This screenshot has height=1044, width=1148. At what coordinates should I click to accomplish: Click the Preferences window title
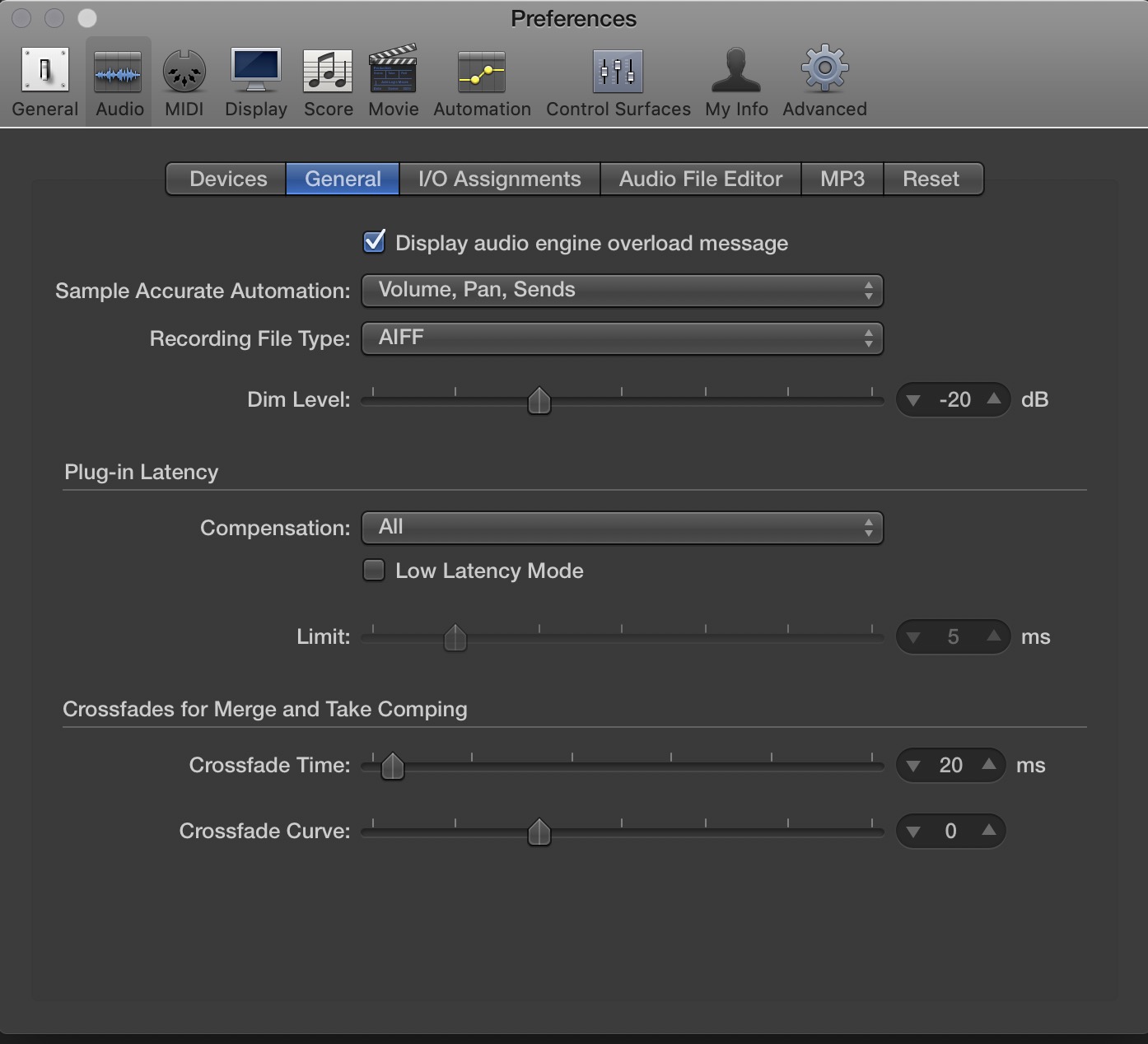[x=574, y=18]
